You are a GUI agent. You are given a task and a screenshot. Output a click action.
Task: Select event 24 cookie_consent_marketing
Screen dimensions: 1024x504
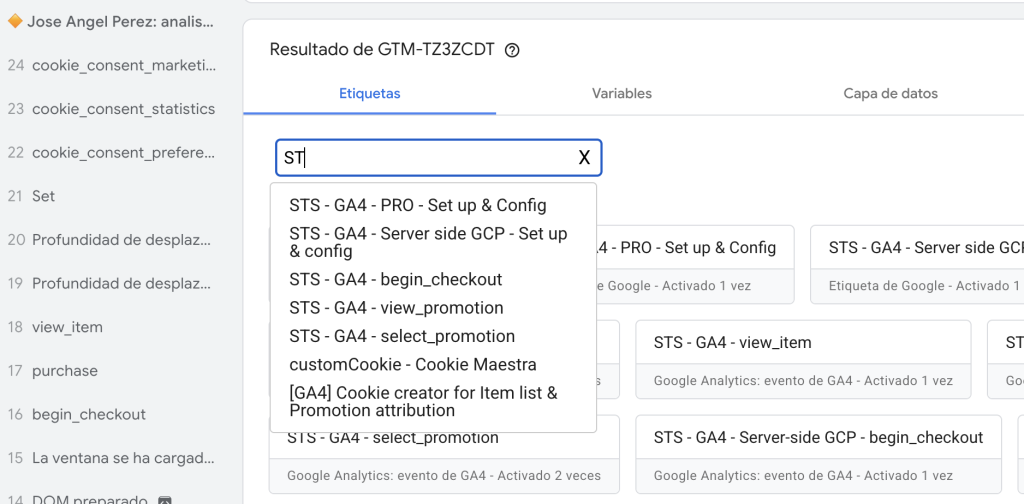111,65
